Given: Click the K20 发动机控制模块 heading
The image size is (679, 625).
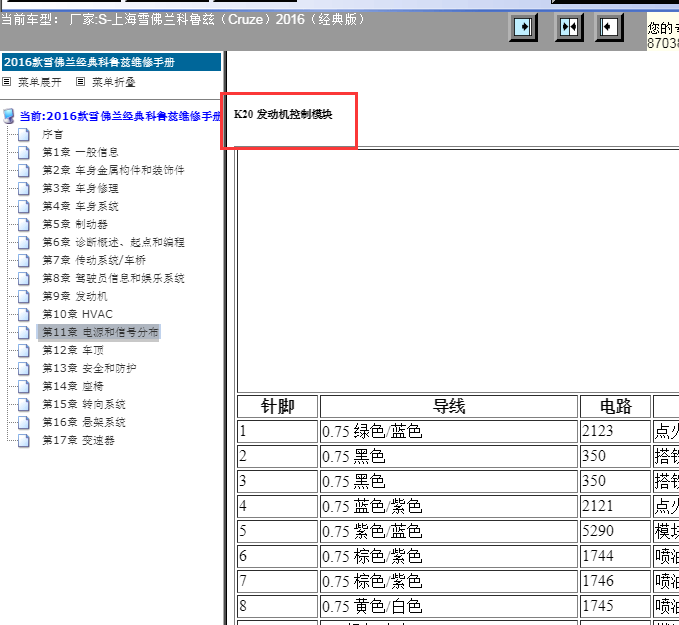Looking at the screenshot, I should click(283, 114).
